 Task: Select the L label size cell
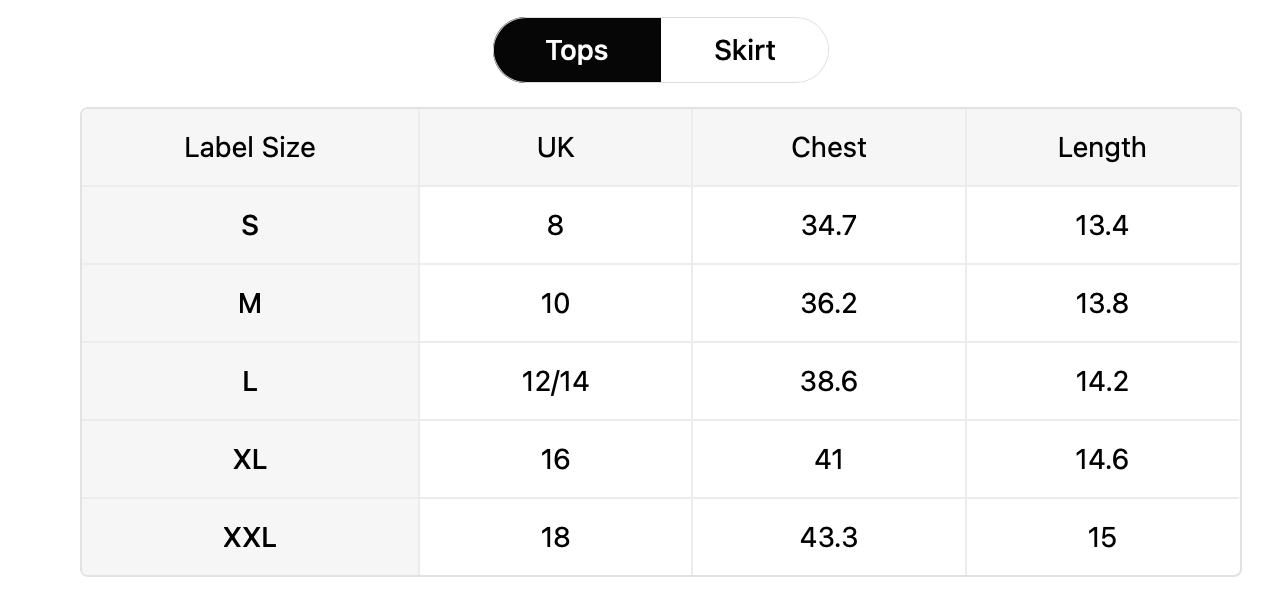coord(250,381)
